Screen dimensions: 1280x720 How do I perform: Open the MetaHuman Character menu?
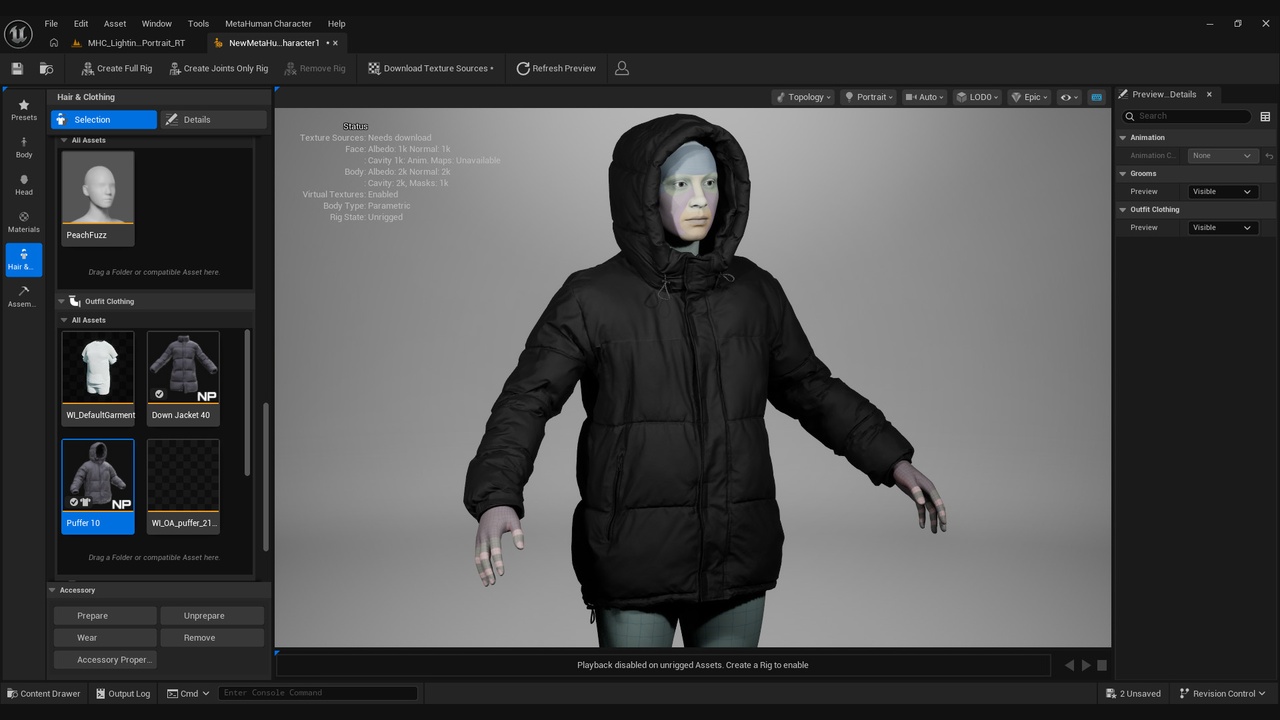coord(268,23)
